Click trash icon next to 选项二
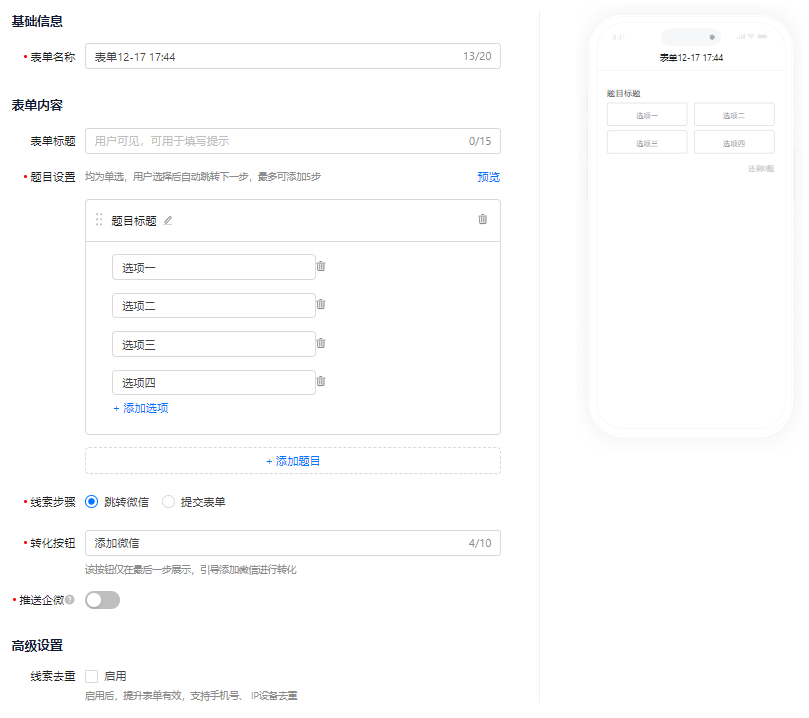Viewport: 809px width, 718px height. (321, 305)
